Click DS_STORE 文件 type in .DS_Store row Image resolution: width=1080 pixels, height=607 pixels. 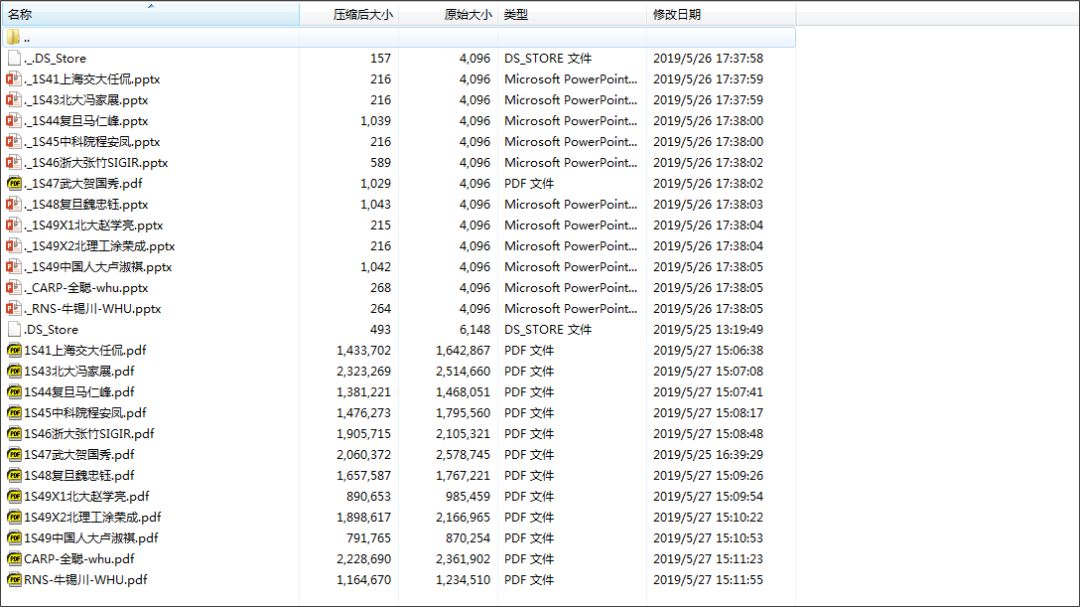[548, 329]
